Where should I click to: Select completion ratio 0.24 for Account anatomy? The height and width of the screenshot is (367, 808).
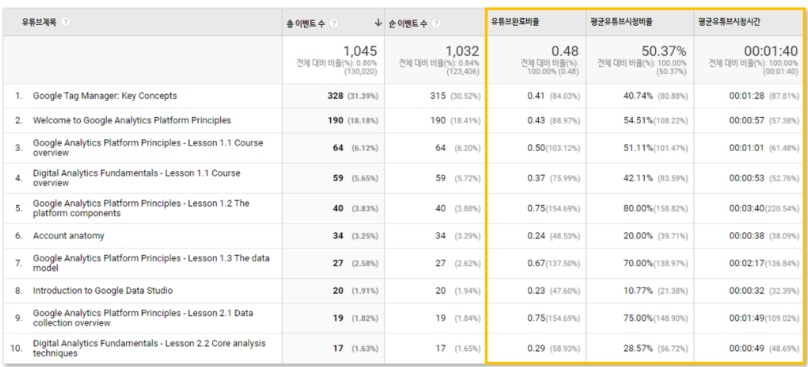[x=536, y=236]
